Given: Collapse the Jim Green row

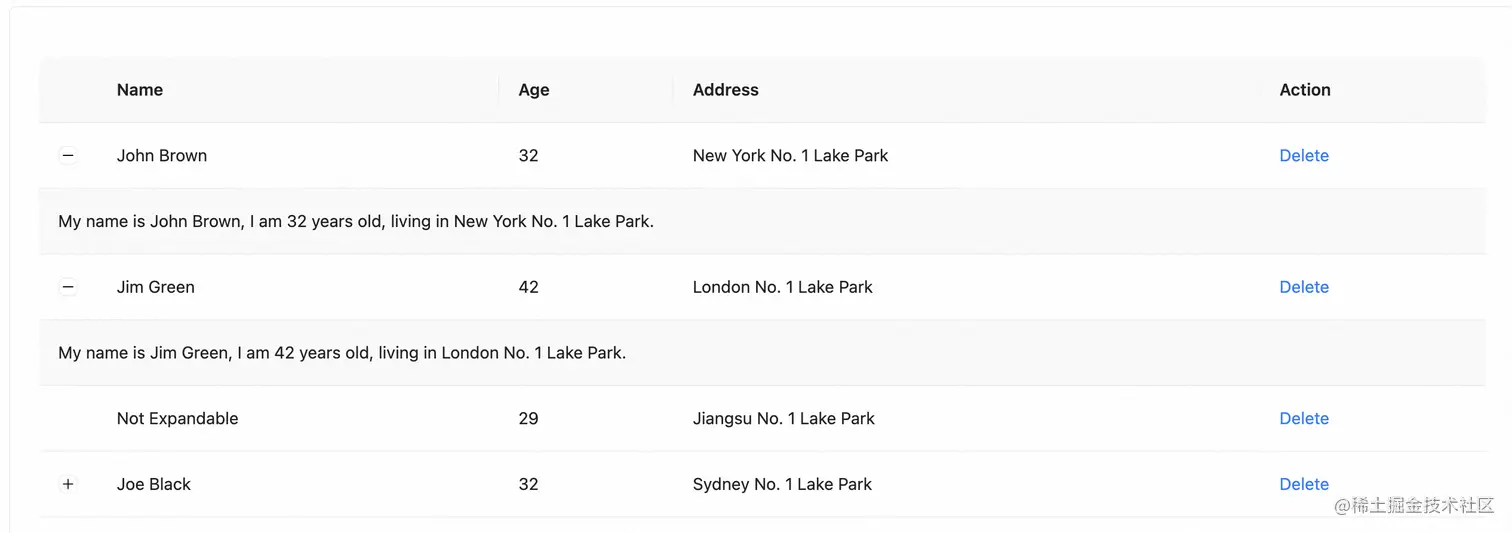Looking at the screenshot, I should point(68,287).
